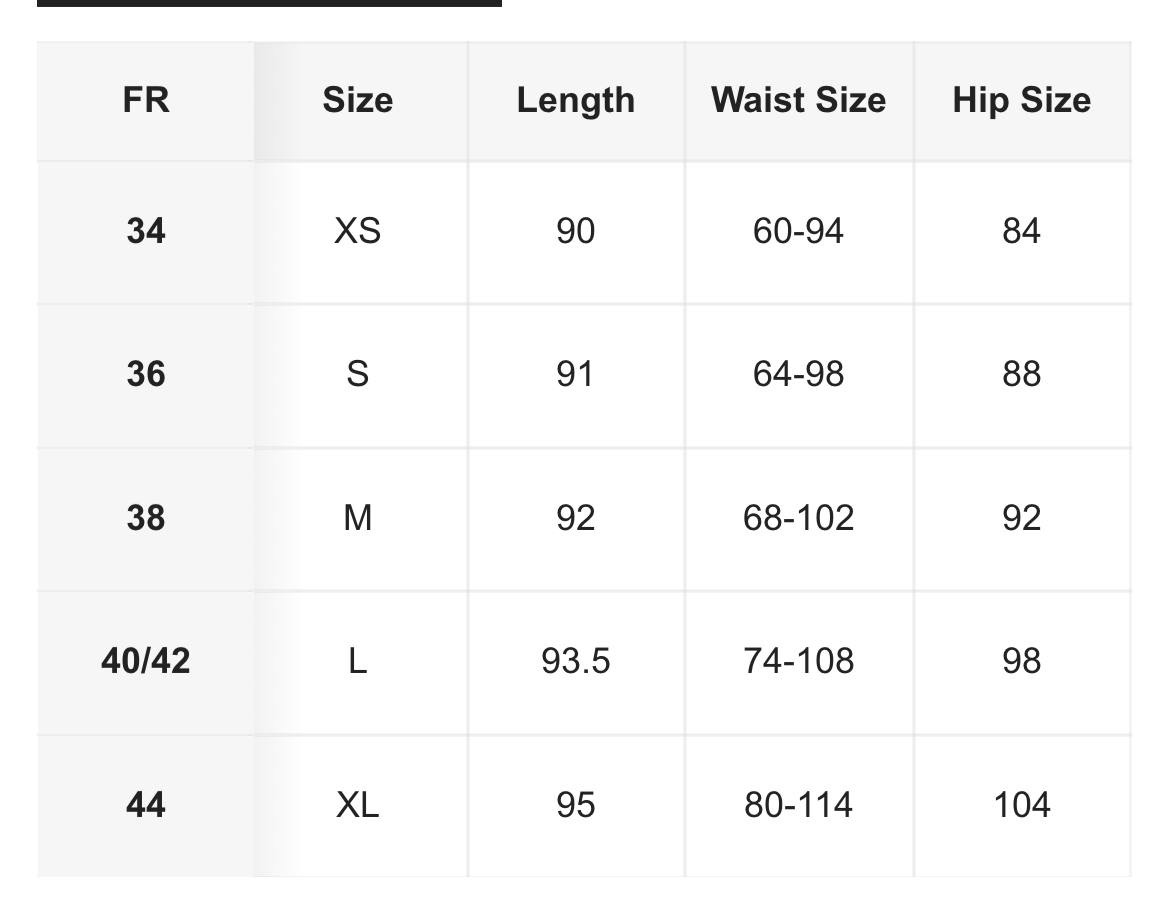
Task: Click the XS size cell
Action: [x=357, y=231]
